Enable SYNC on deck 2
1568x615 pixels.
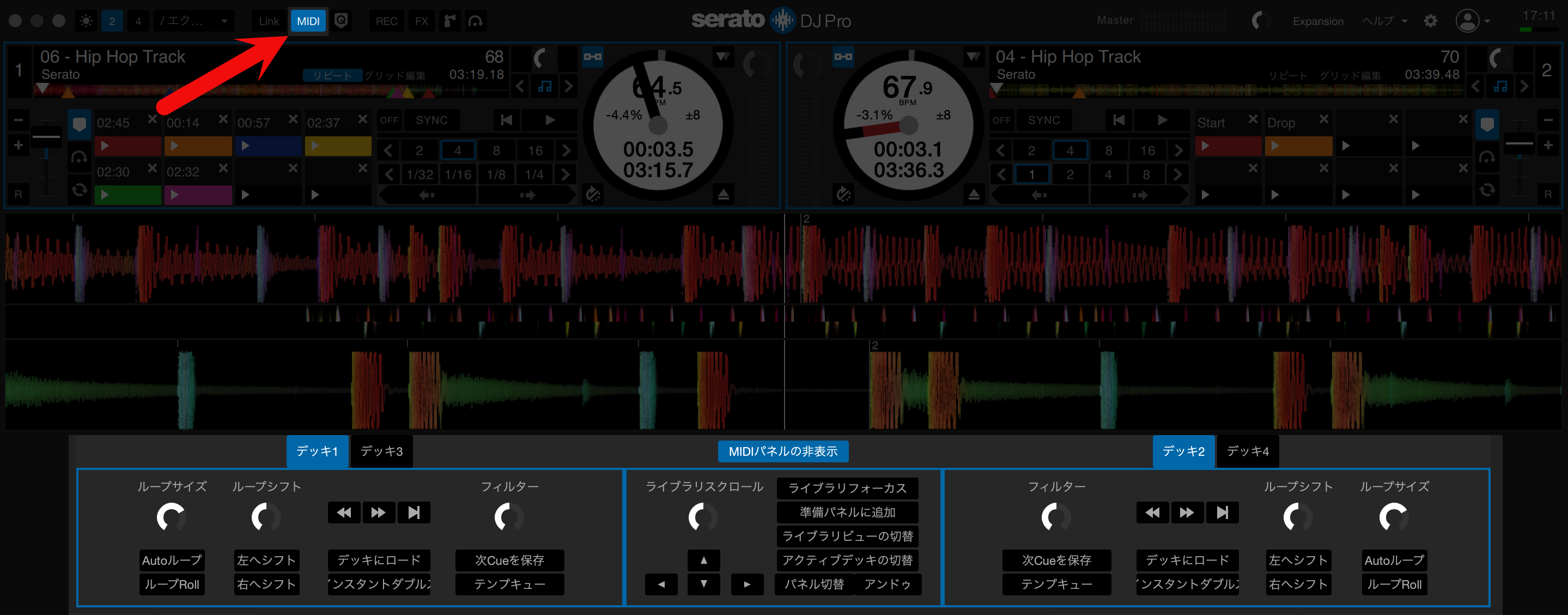(x=1043, y=120)
